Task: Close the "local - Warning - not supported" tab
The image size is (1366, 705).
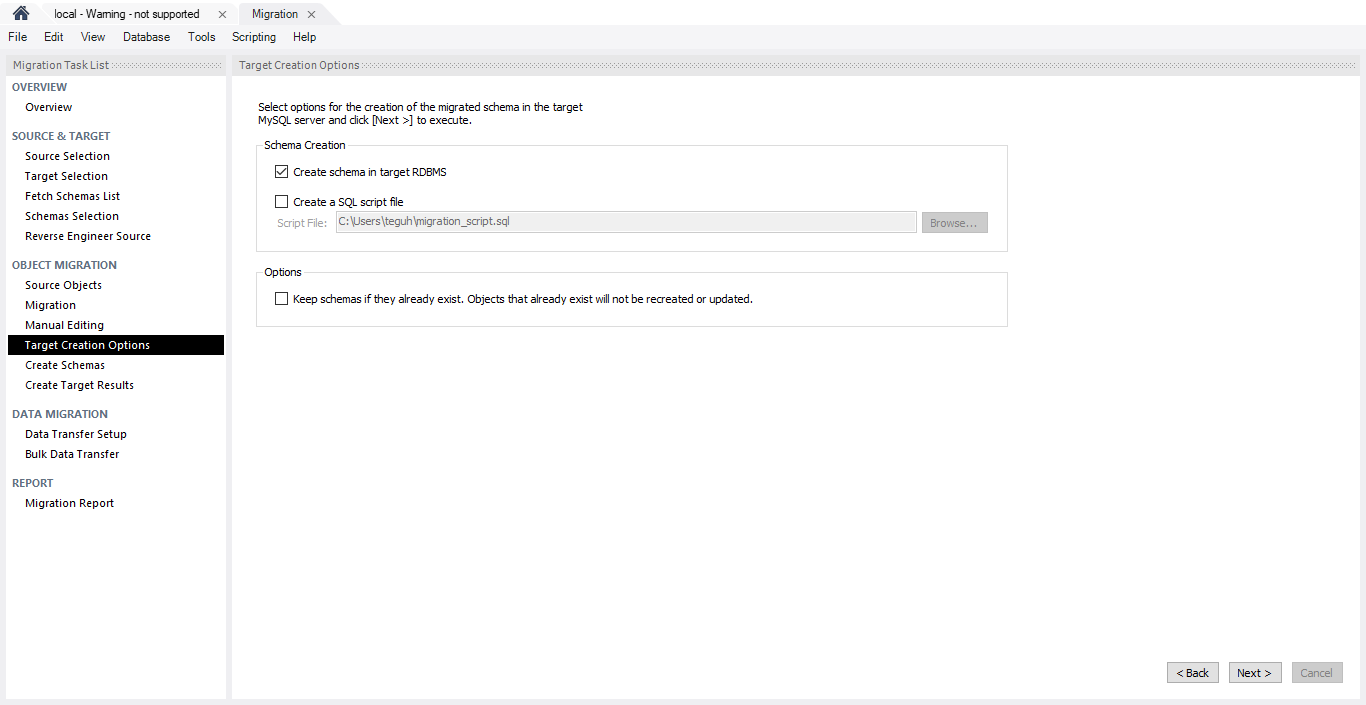Action: (x=222, y=14)
